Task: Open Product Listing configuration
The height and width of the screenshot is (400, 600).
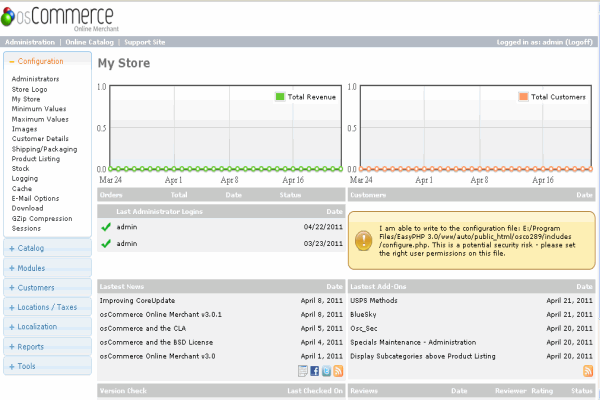Action: point(36,158)
